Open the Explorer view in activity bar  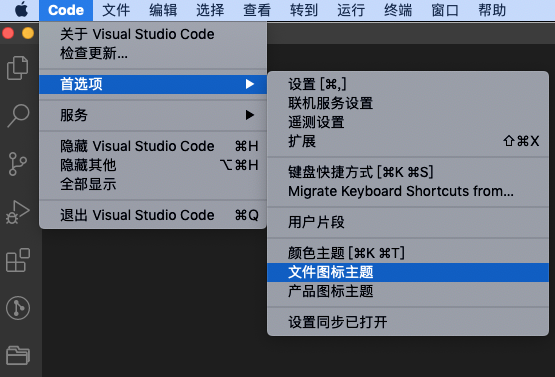17,68
